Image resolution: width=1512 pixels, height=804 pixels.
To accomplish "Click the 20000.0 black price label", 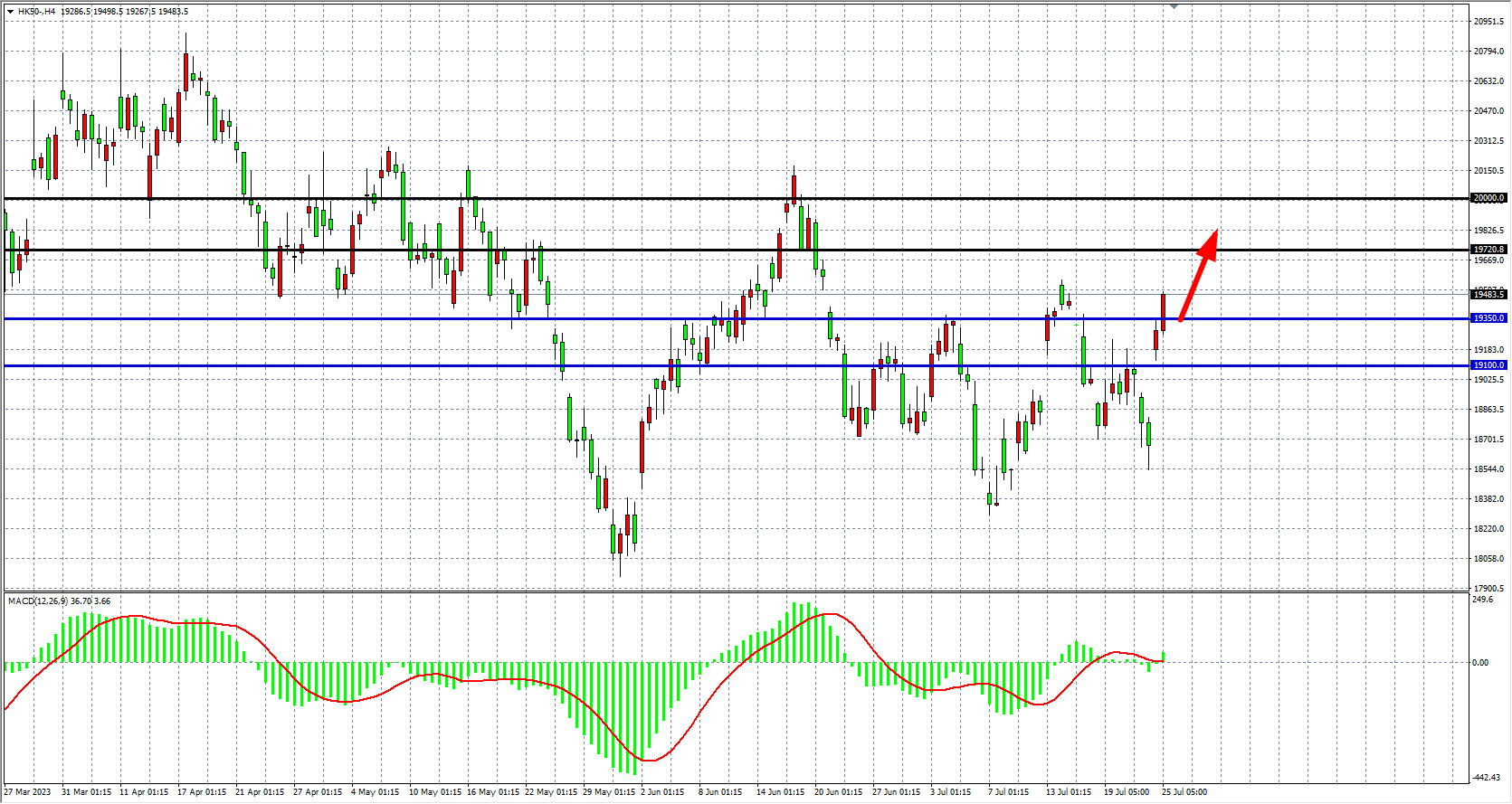I will 1488,198.
